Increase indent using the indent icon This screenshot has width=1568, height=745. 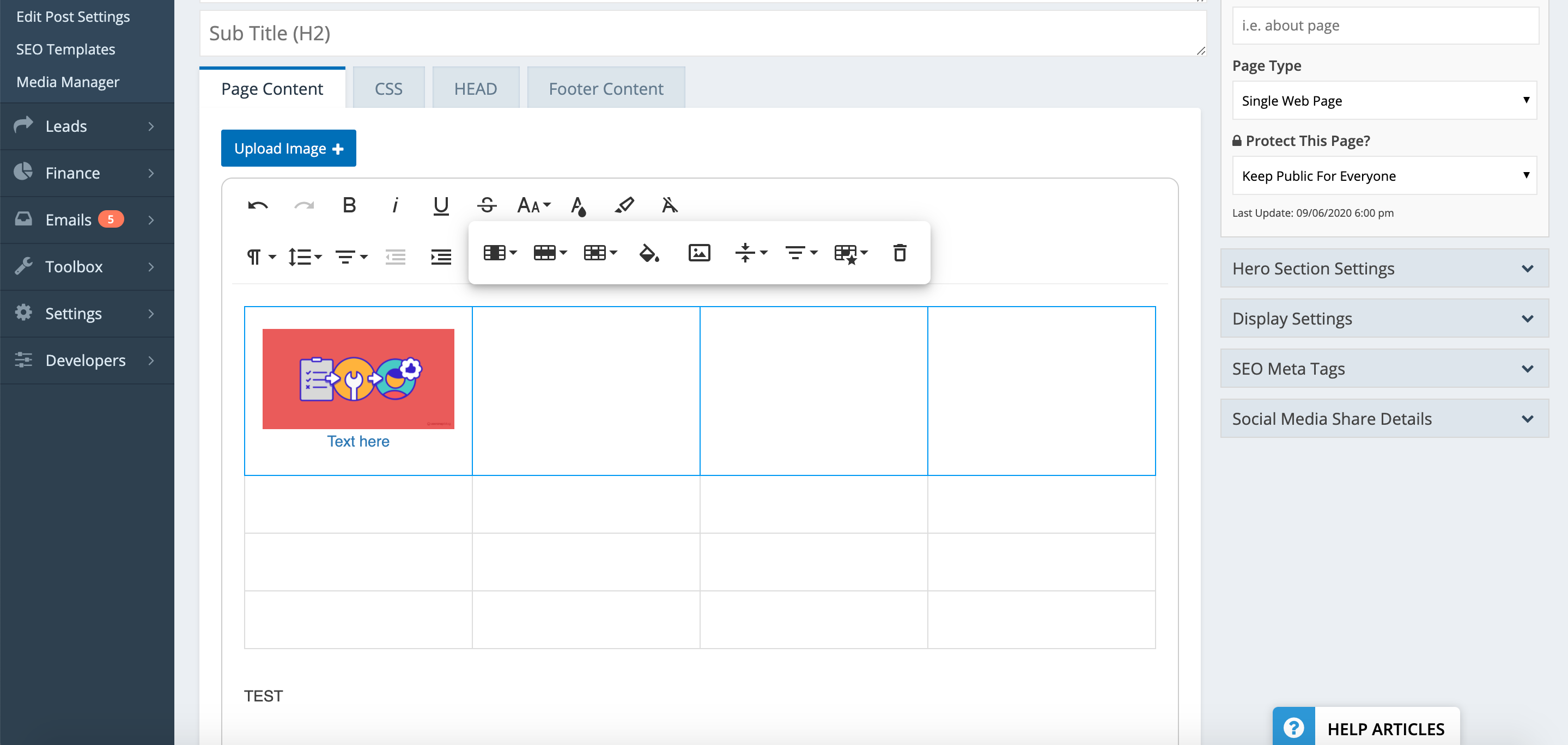click(x=441, y=257)
